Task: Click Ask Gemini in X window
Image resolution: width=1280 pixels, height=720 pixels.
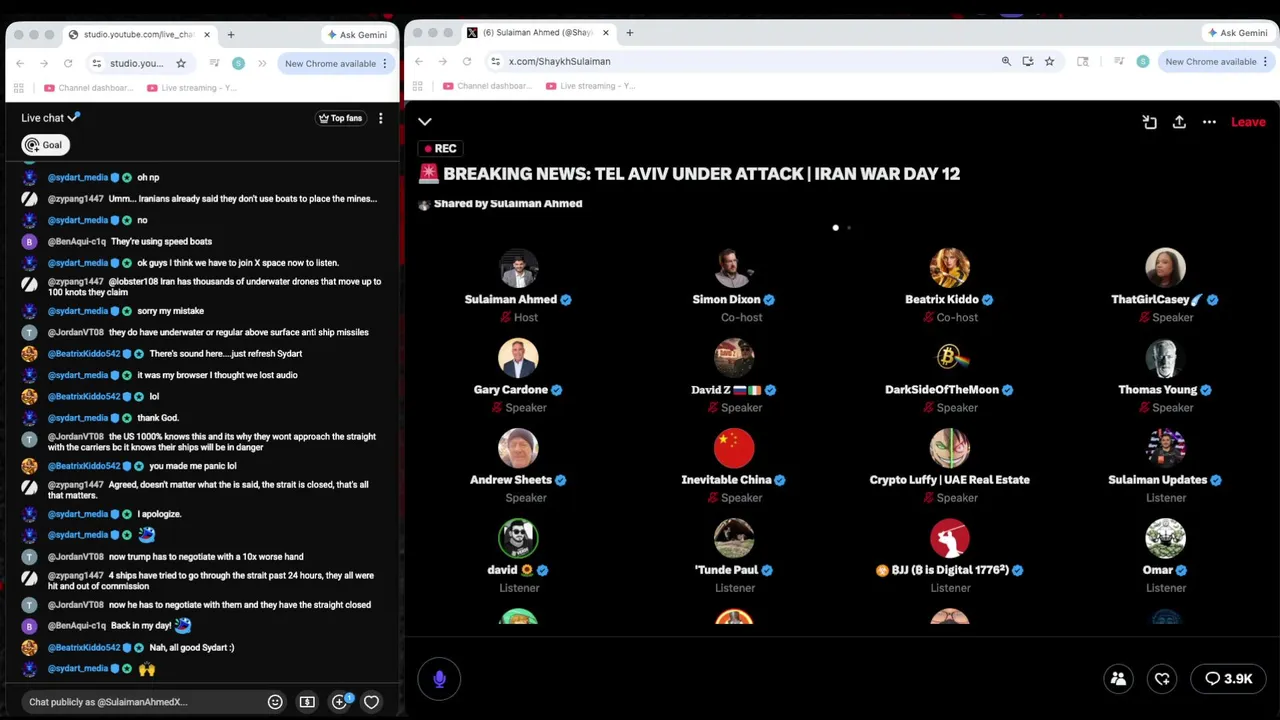Action: (x=1238, y=32)
